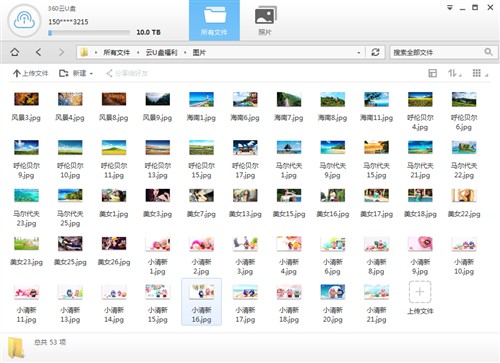Screen dimensions: 500x363
Task: Open the main menu triangle in title bar
Action: (450, 8)
